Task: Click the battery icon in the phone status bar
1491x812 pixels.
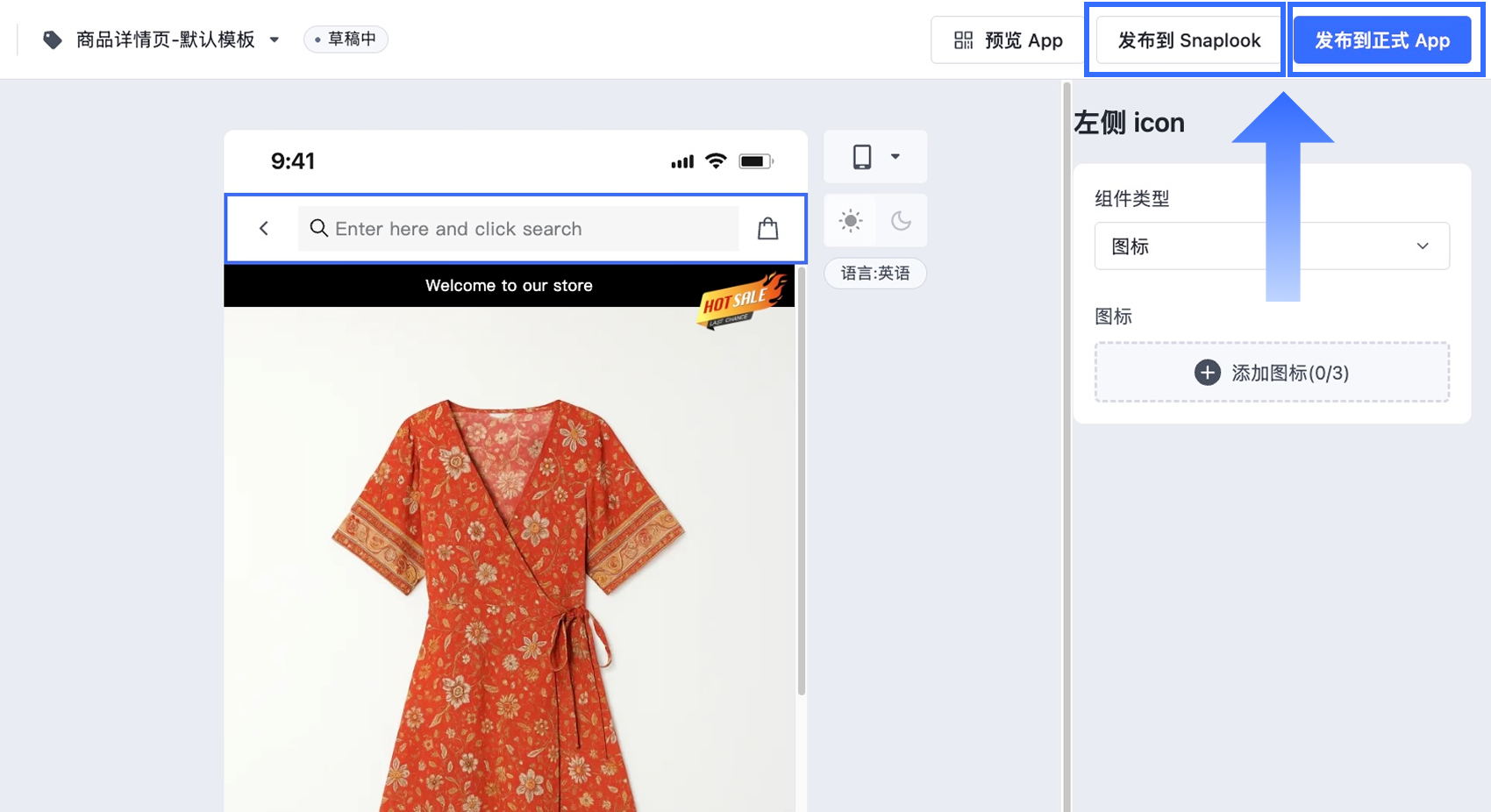Action: click(x=756, y=161)
